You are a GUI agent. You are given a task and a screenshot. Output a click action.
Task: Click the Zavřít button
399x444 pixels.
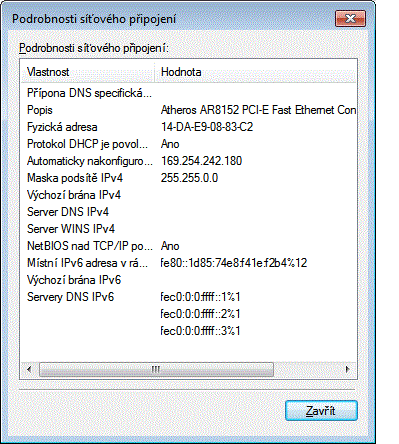coord(321,411)
